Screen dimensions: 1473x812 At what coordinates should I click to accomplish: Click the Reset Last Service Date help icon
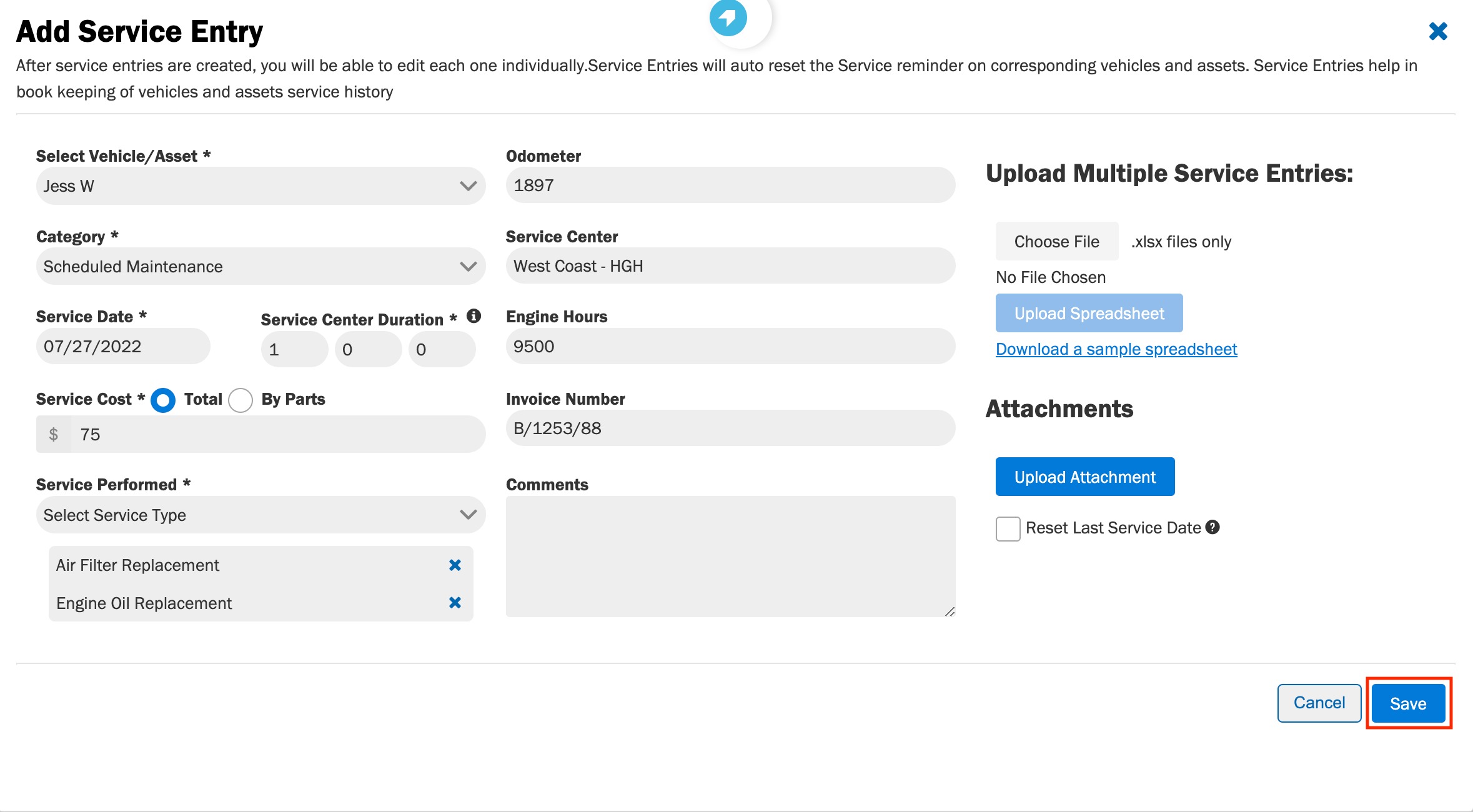(x=1213, y=527)
